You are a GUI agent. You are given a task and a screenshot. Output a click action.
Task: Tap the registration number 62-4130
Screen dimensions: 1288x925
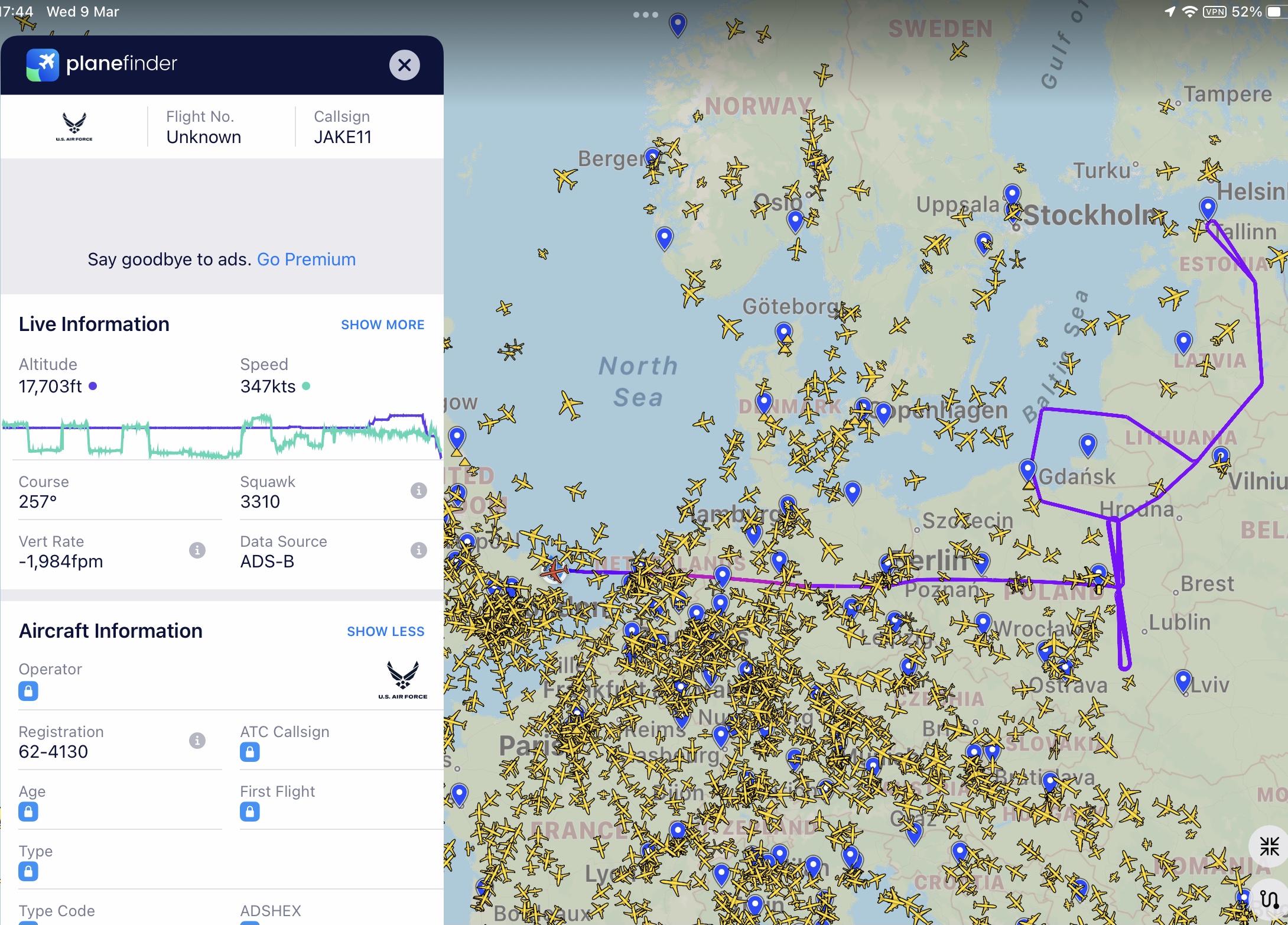pyautogui.click(x=53, y=751)
